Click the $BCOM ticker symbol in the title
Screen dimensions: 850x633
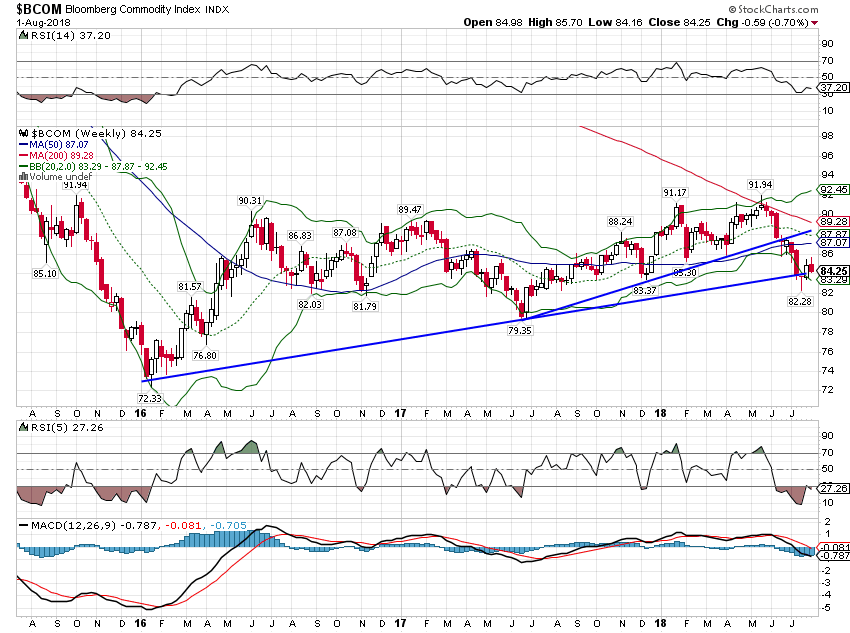(x=39, y=9)
